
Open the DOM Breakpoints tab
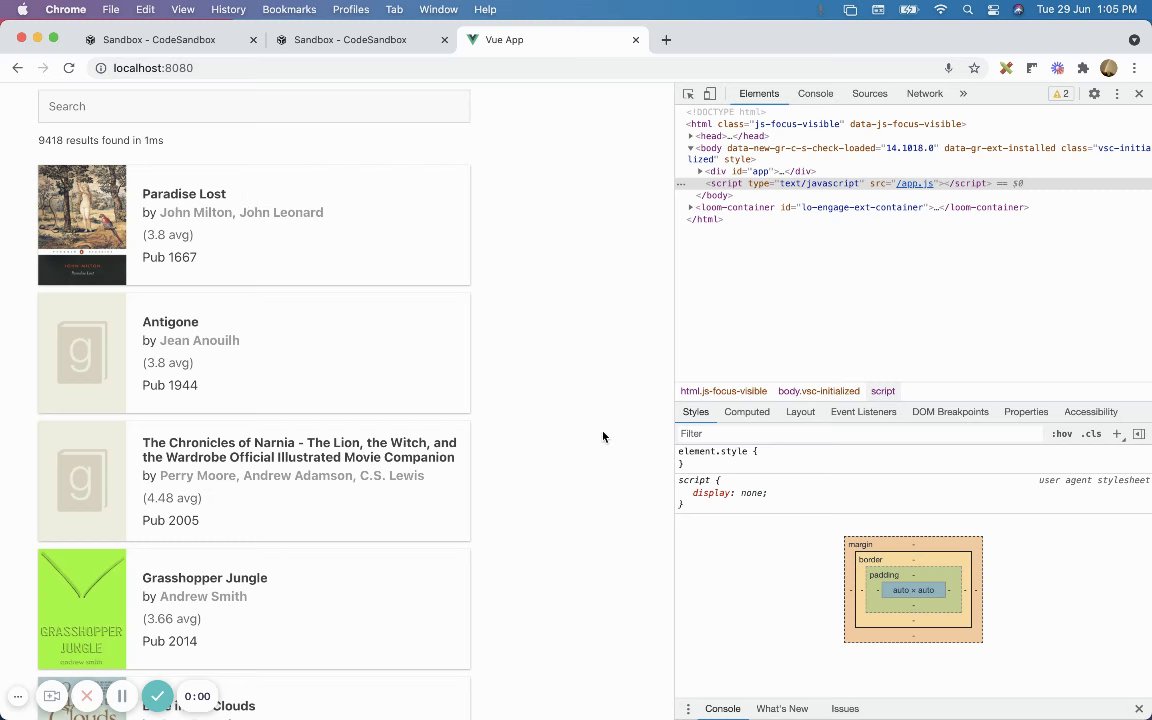click(x=950, y=412)
